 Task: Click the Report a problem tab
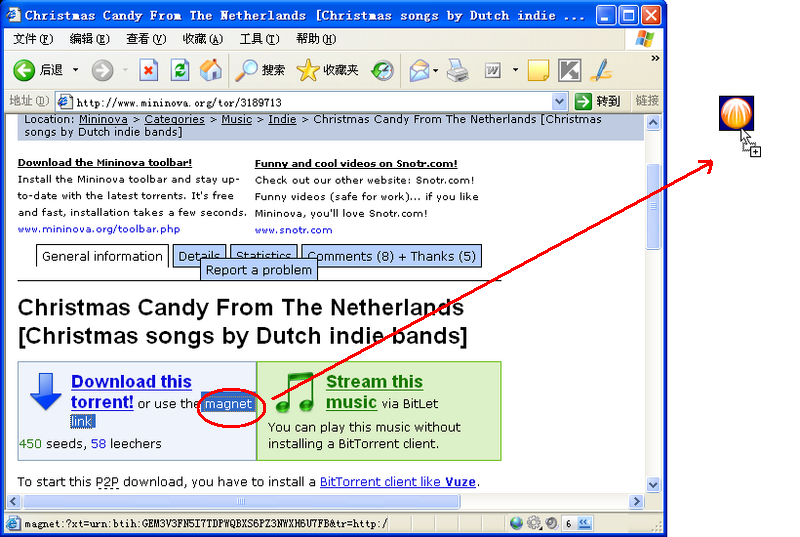click(x=259, y=270)
